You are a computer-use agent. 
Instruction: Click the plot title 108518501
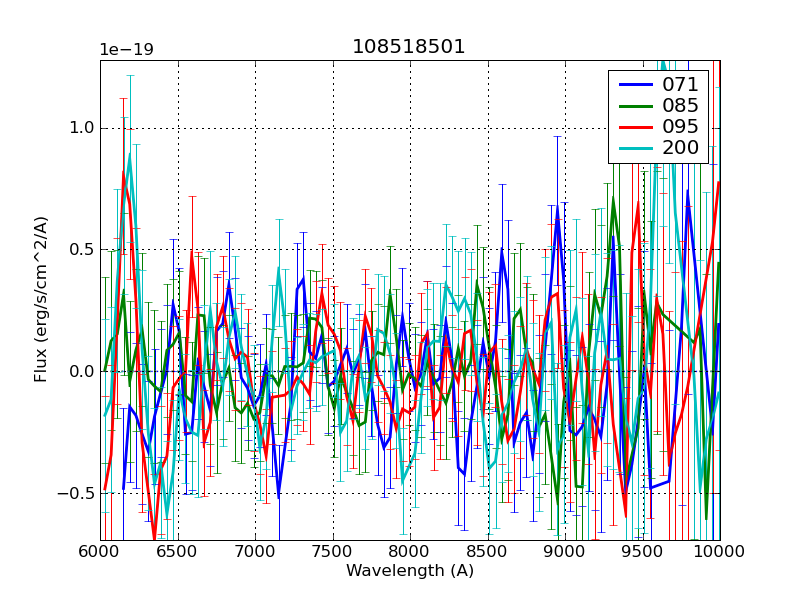(x=409, y=47)
